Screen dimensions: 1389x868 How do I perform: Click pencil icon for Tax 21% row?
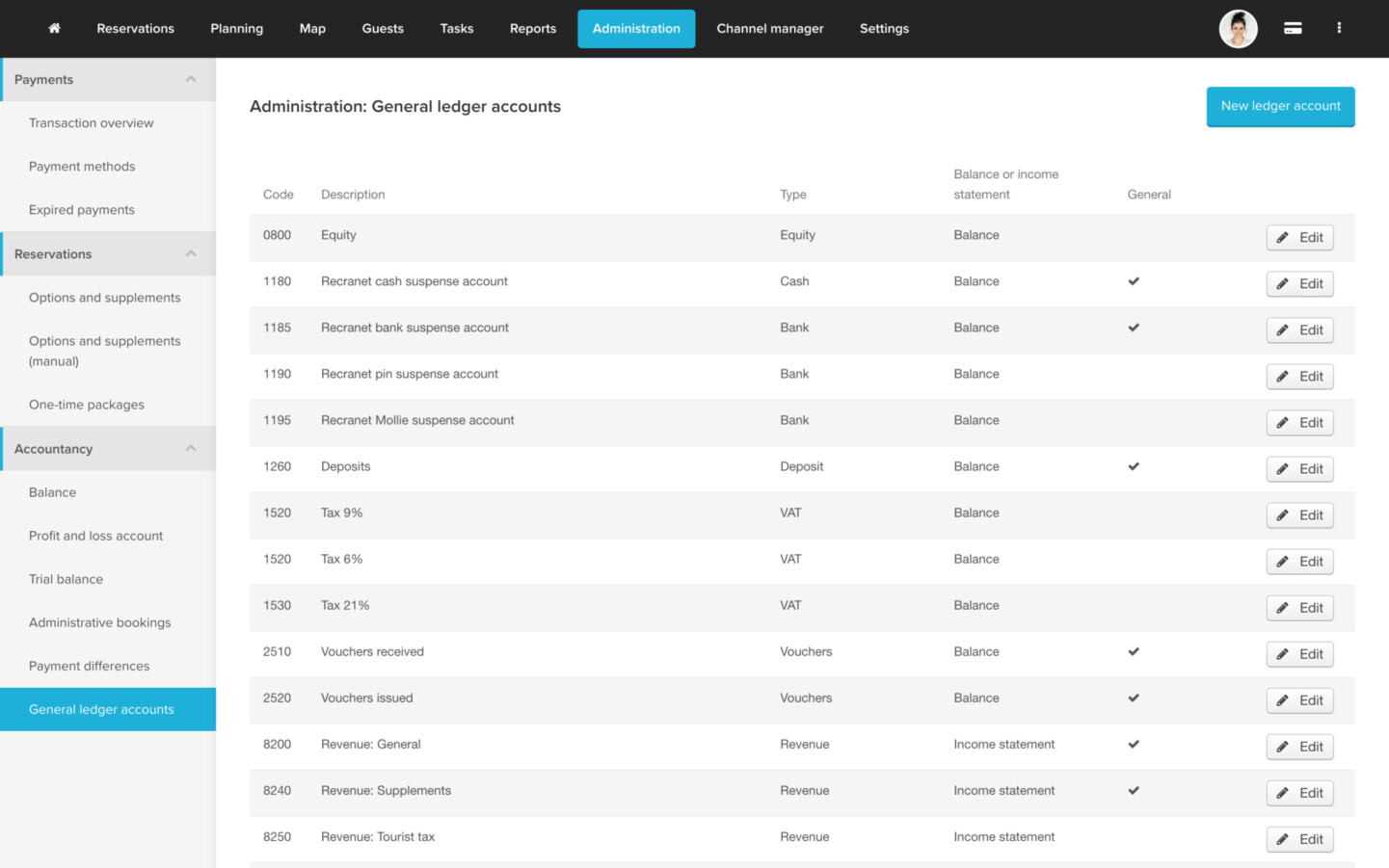click(x=1283, y=608)
